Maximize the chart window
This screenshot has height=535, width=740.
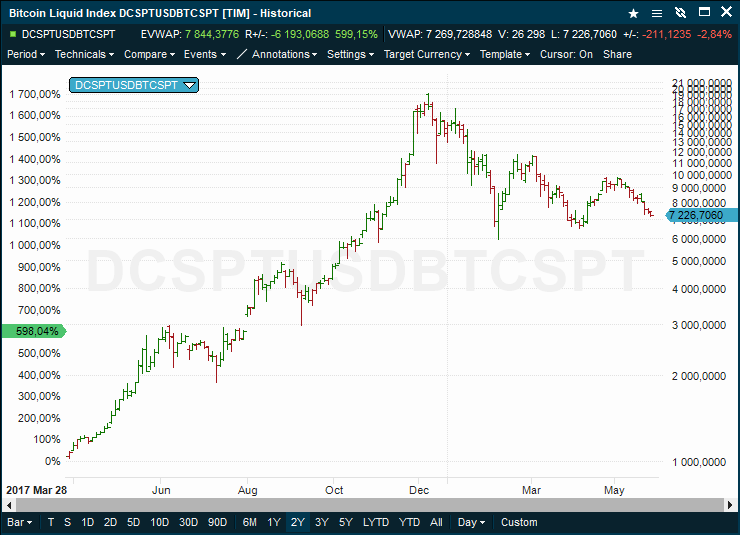click(x=704, y=12)
